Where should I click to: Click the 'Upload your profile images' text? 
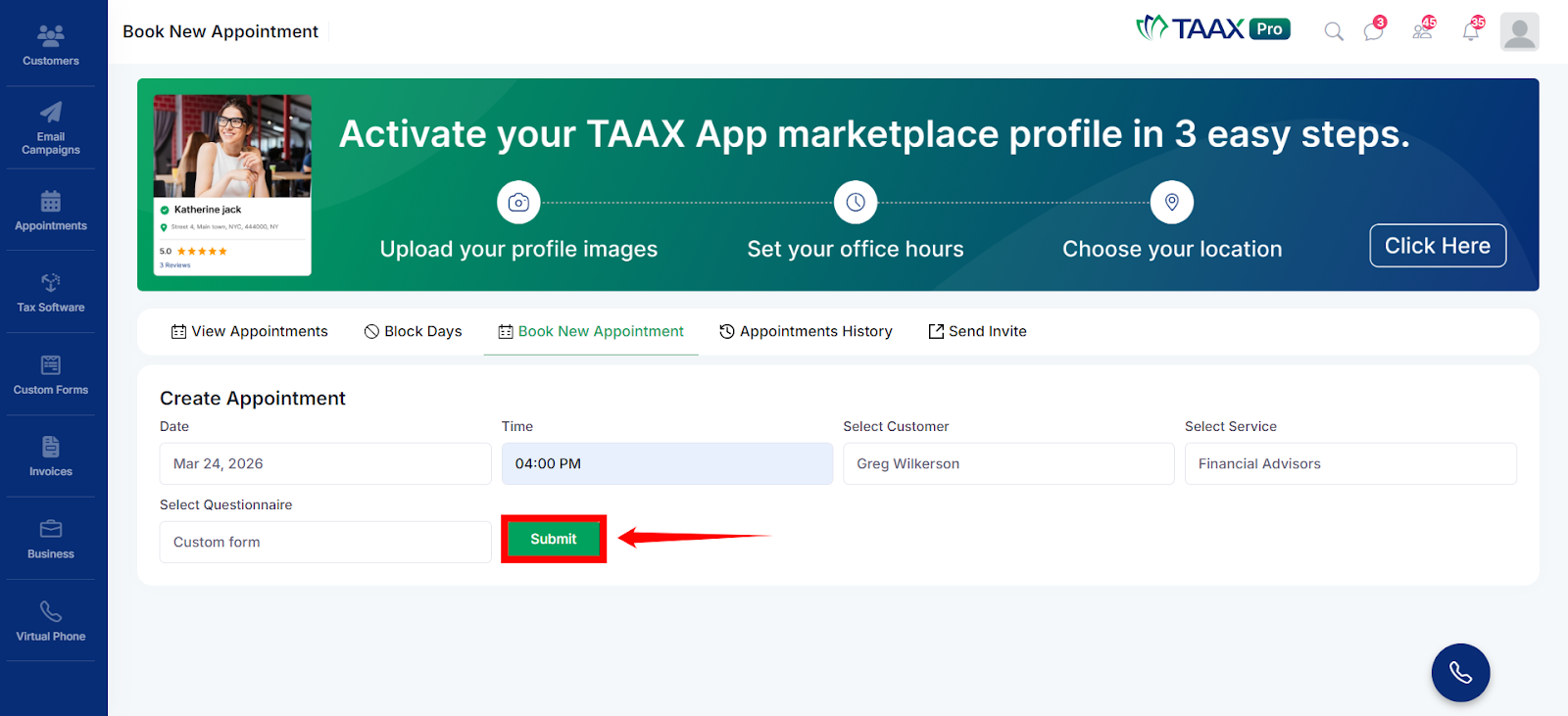518,249
